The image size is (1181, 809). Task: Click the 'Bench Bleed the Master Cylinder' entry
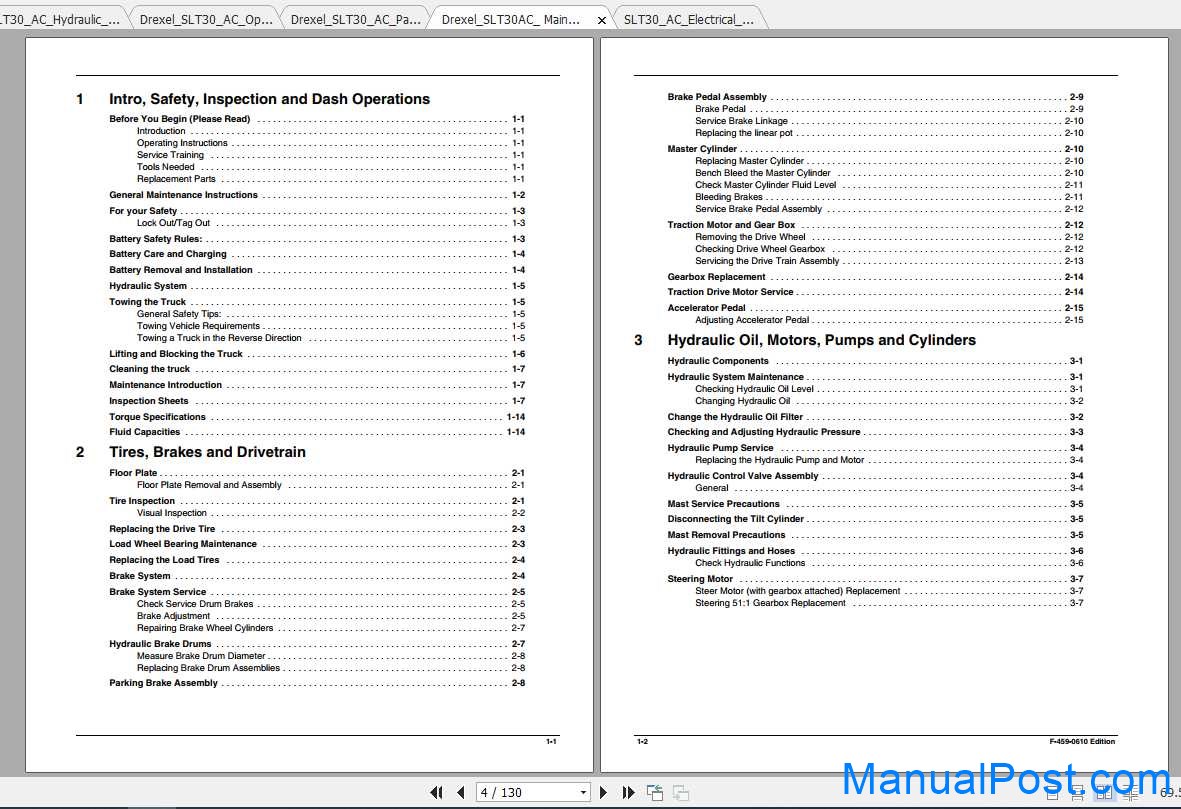point(890,173)
